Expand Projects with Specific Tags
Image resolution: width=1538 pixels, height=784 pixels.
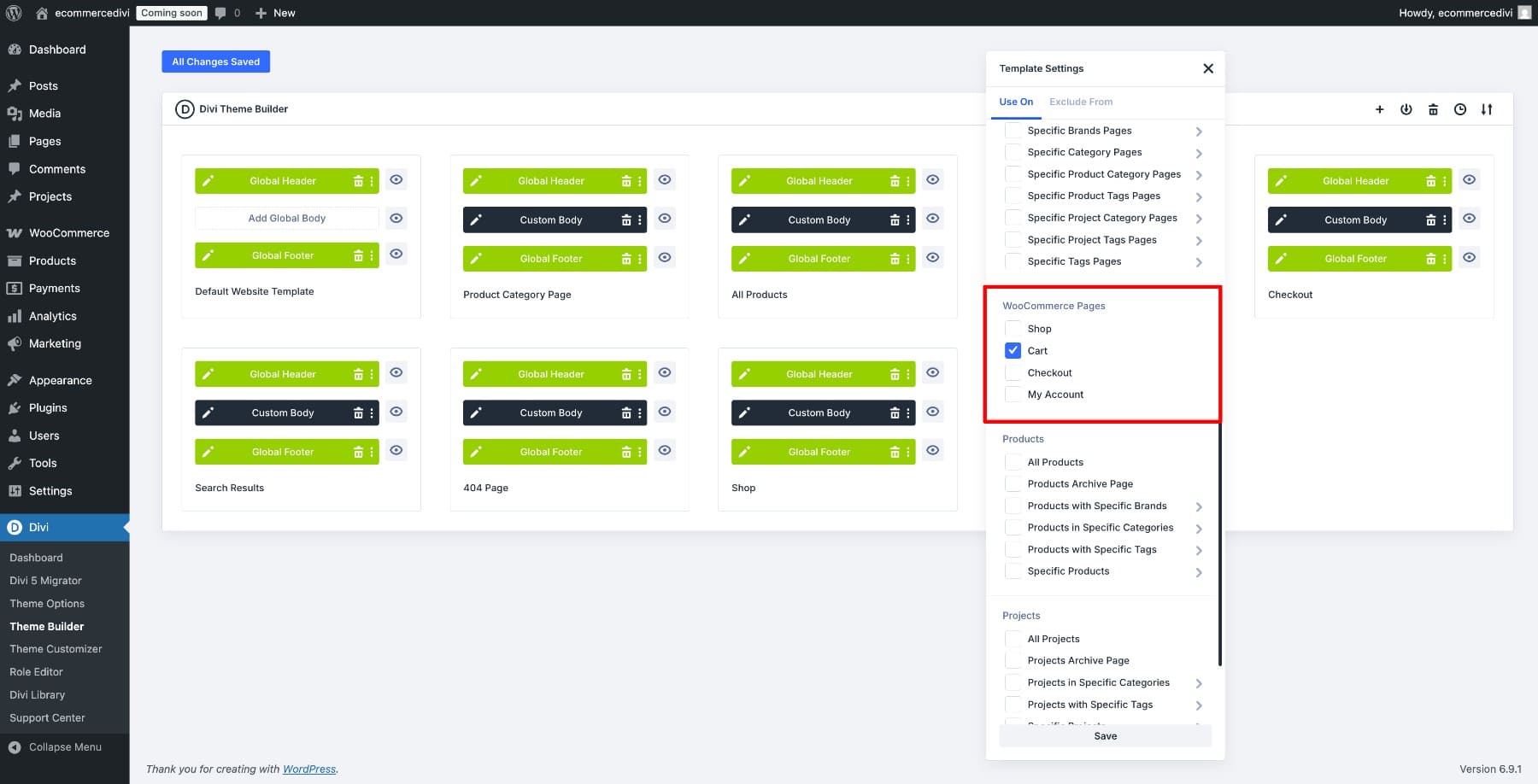pos(1199,705)
